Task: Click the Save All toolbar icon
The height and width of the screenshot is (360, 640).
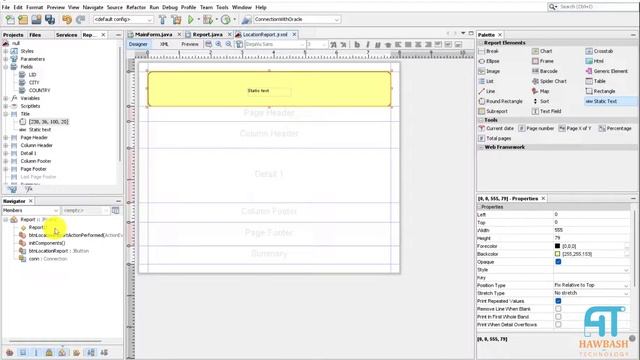Action: pos(50,19)
